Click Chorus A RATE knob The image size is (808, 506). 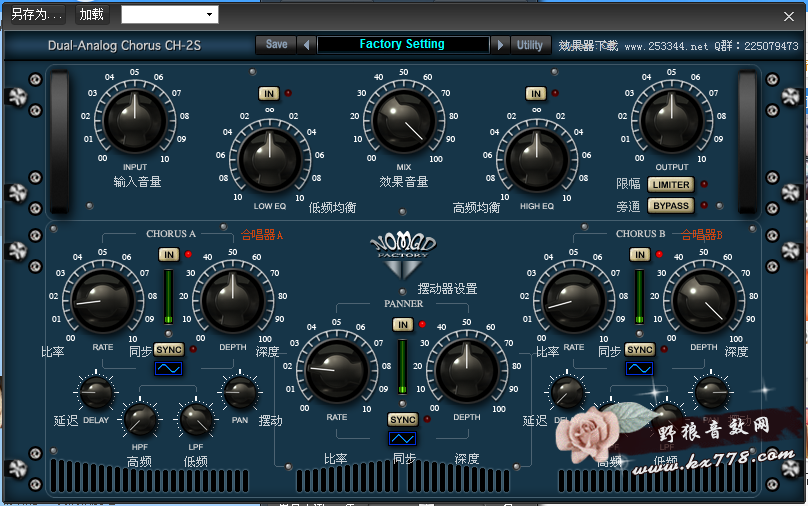(103, 300)
